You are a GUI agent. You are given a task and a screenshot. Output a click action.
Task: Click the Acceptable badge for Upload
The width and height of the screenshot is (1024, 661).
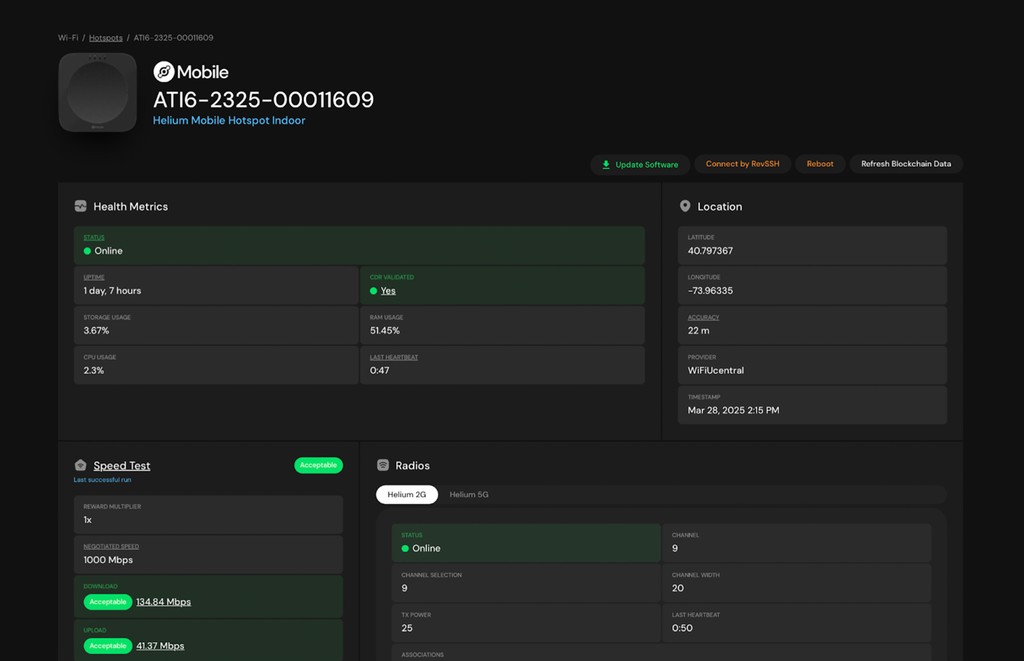(108, 646)
